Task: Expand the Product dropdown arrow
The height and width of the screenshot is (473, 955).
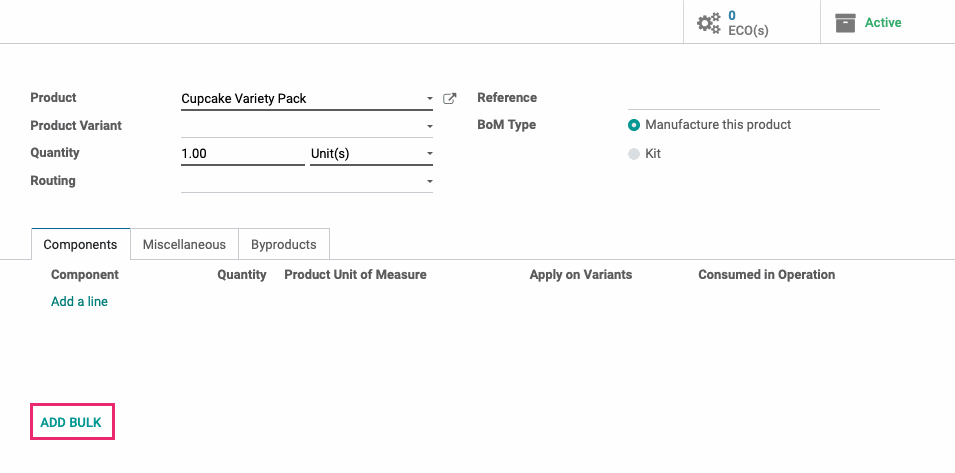Action: 429,99
